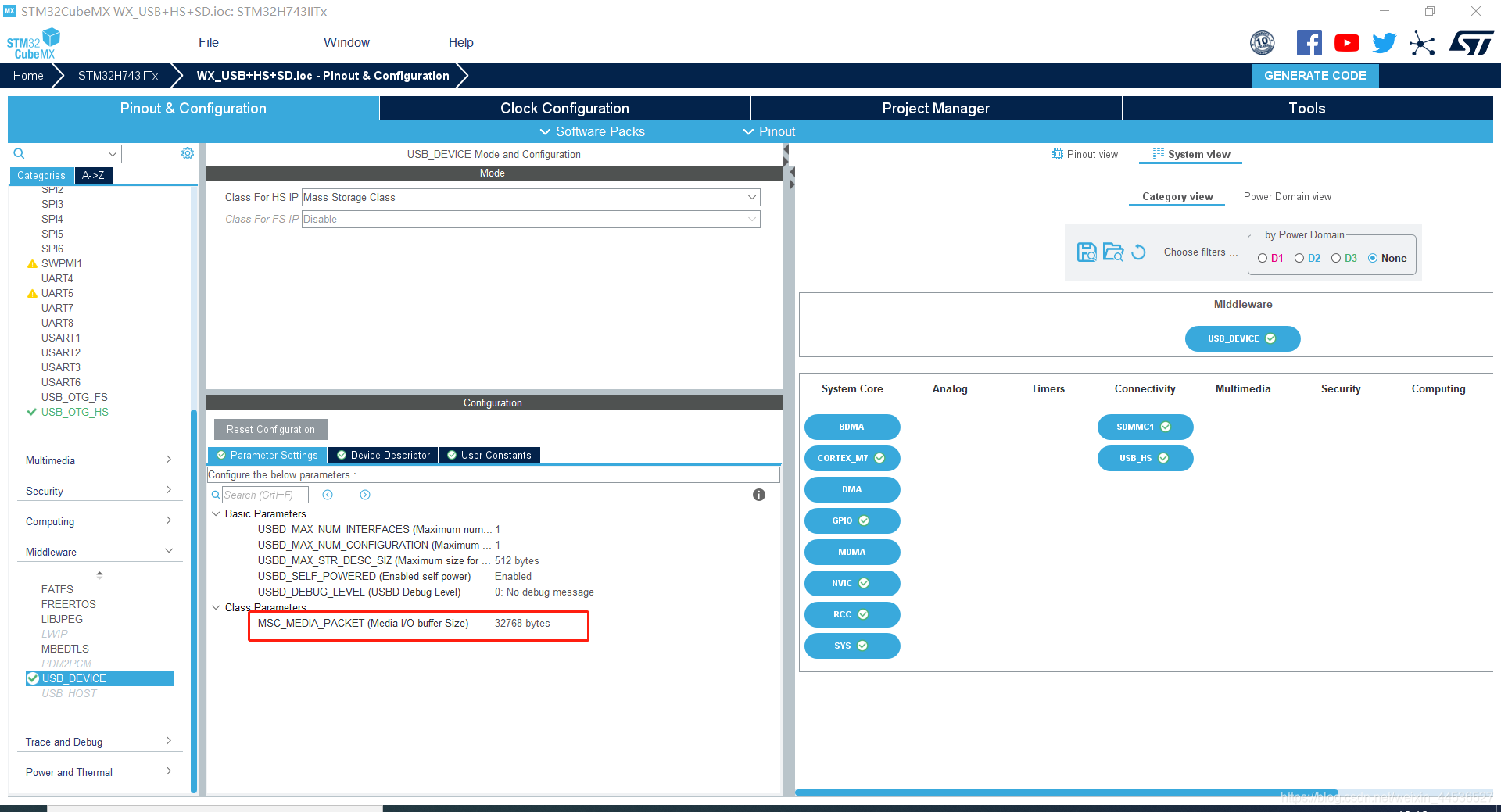
Task: Click the System view grid icon
Action: 1159,154
